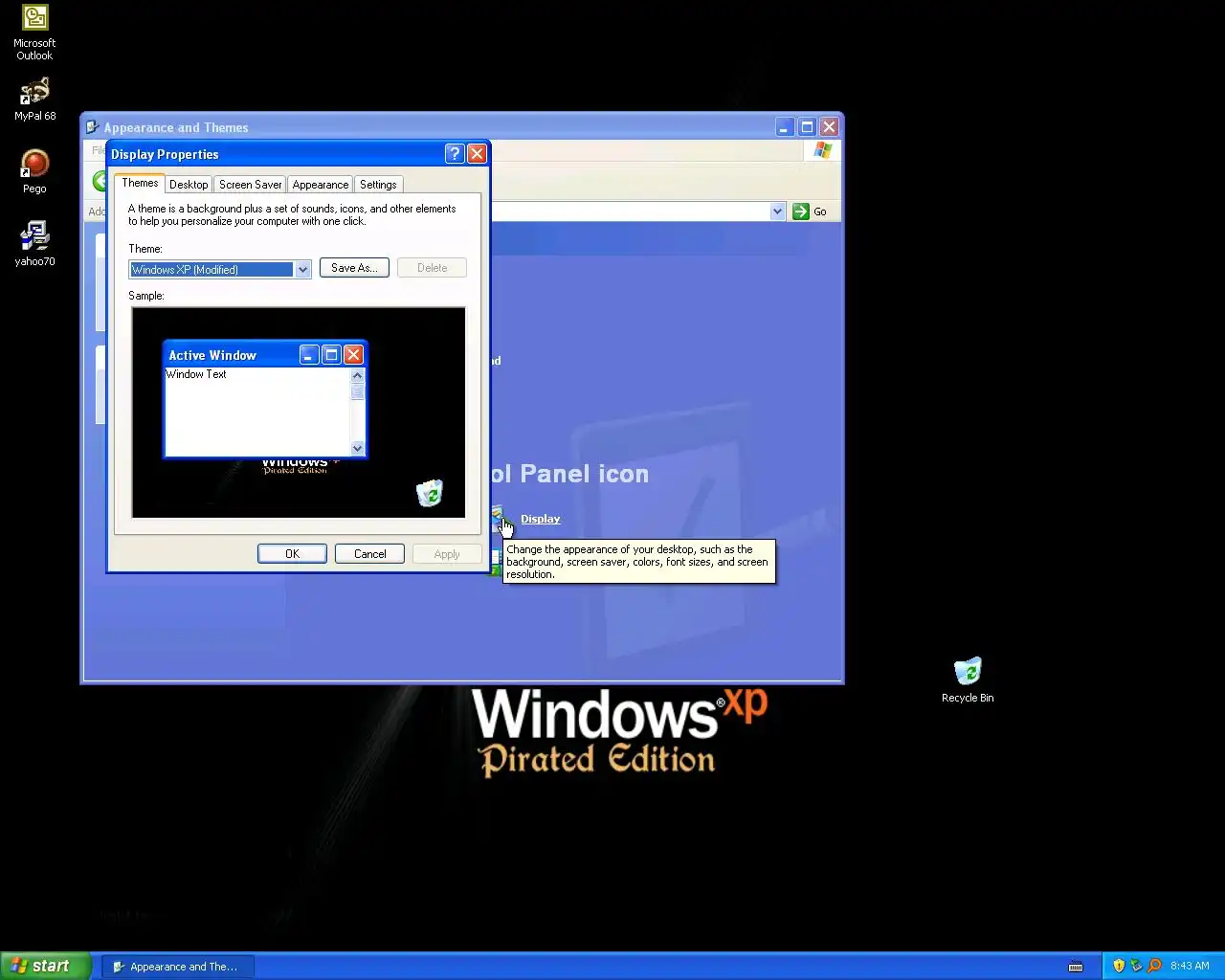Image resolution: width=1225 pixels, height=980 pixels.
Task: Click the Go button label
Action: [x=820, y=212]
